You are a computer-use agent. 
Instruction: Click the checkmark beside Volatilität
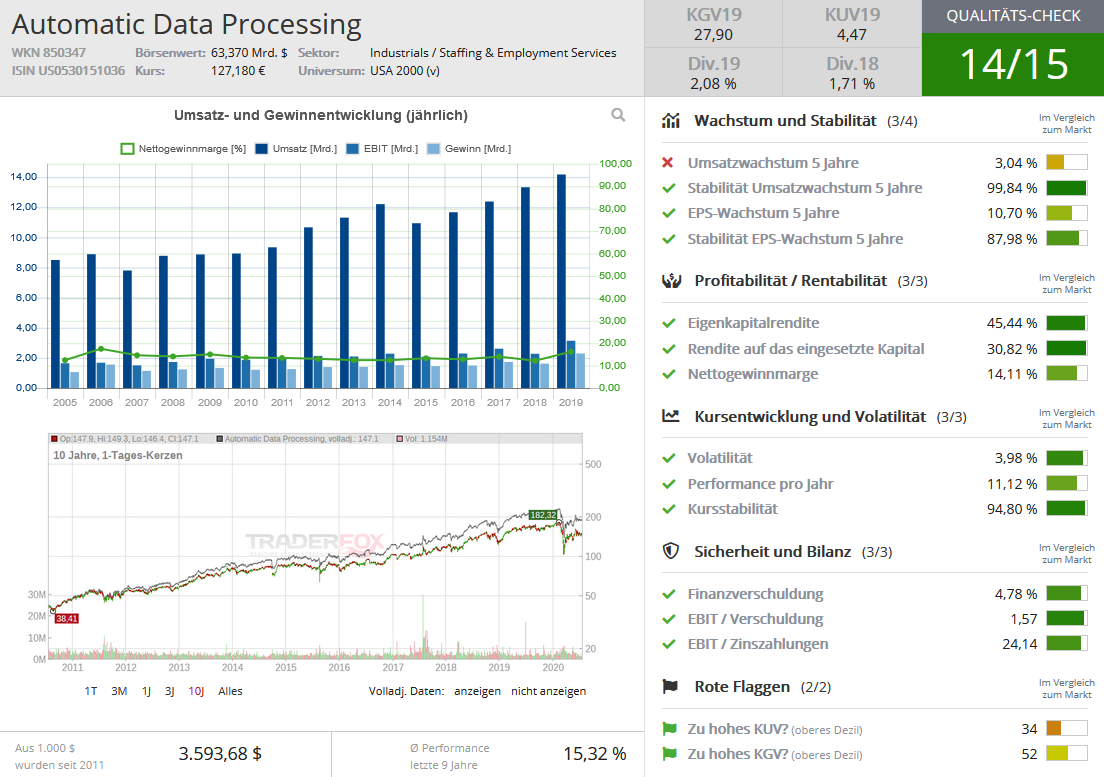(669, 458)
